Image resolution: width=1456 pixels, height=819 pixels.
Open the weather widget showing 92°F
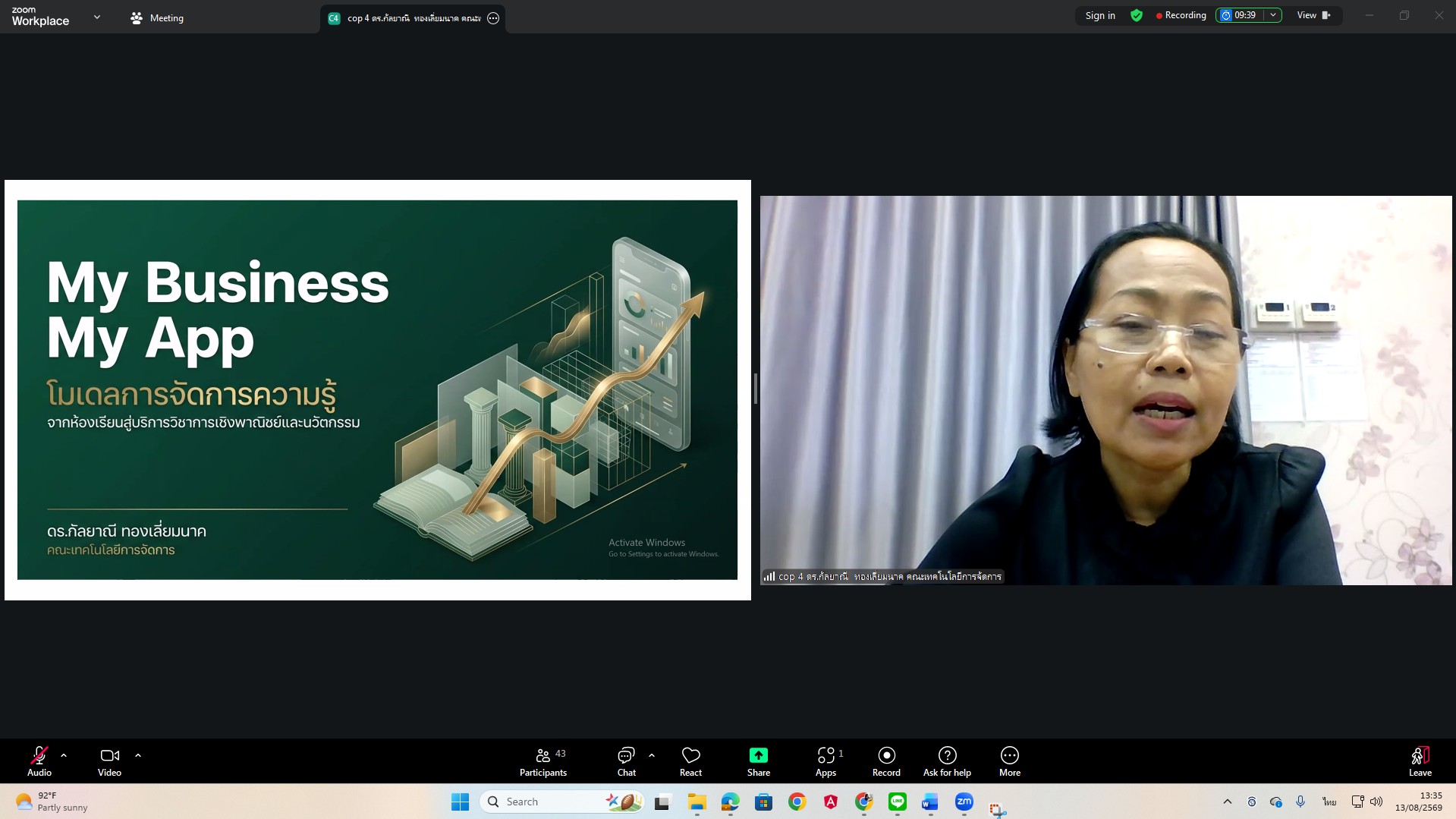[x=52, y=802]
